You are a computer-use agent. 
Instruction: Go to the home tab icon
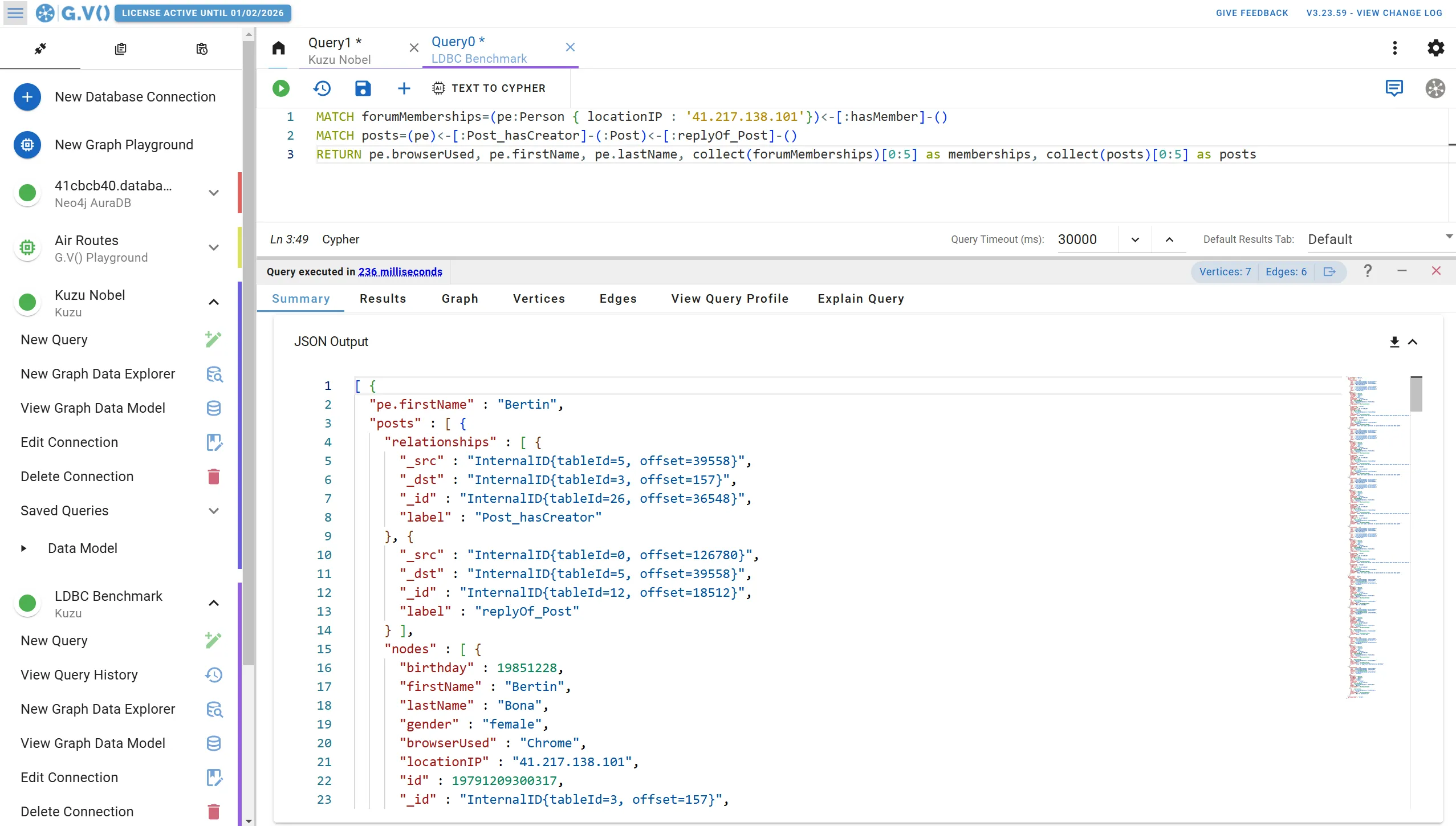[x=278, y=48]
